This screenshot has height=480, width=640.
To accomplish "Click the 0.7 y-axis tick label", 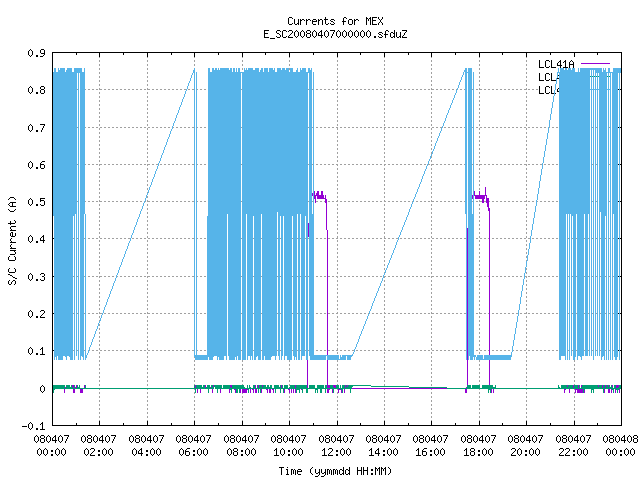I will click(x=36, y=128).
